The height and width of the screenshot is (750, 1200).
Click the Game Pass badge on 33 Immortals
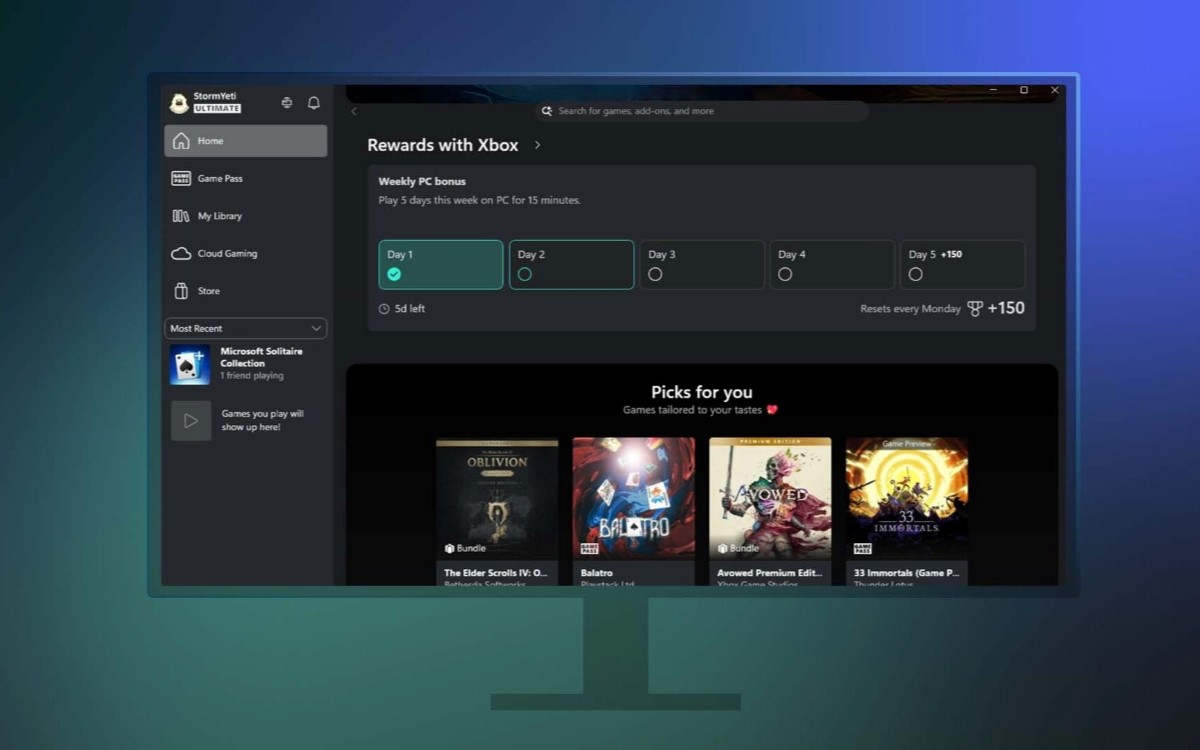(862, 549)
